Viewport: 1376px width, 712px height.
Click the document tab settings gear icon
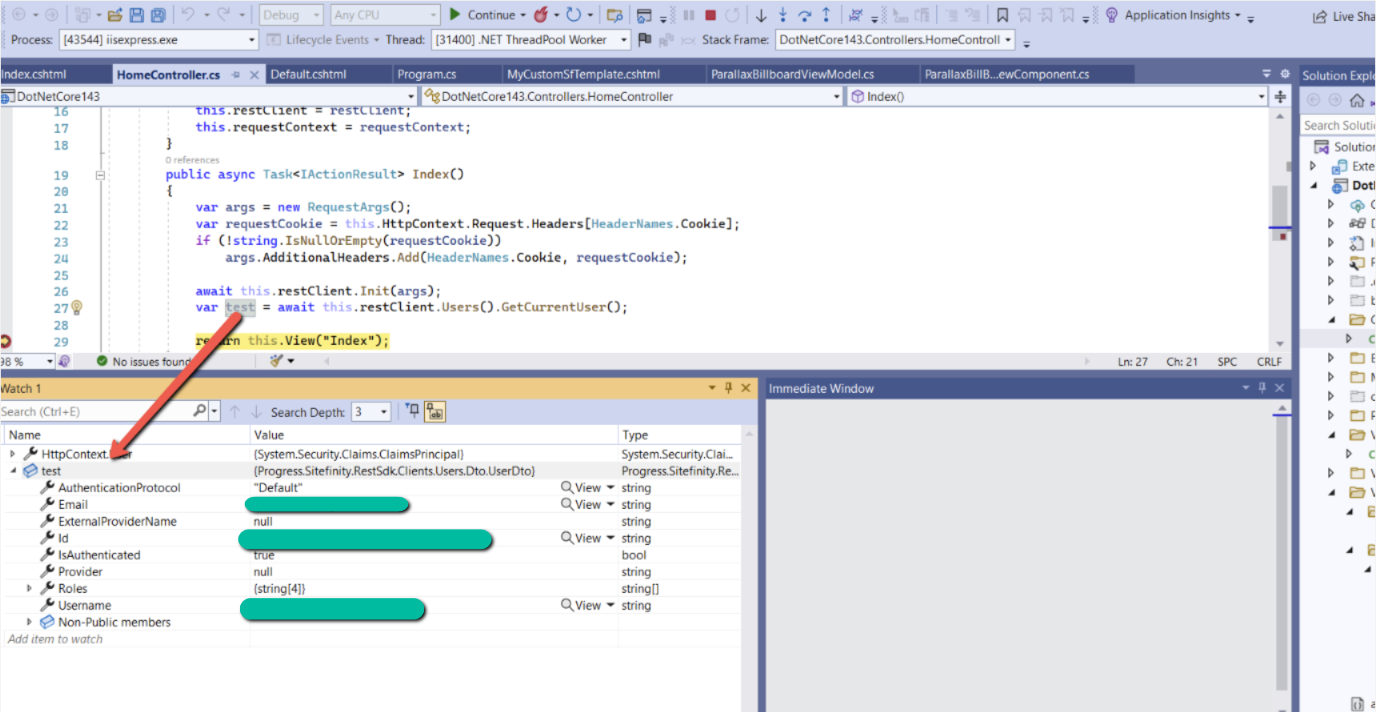coord(1285,74)
